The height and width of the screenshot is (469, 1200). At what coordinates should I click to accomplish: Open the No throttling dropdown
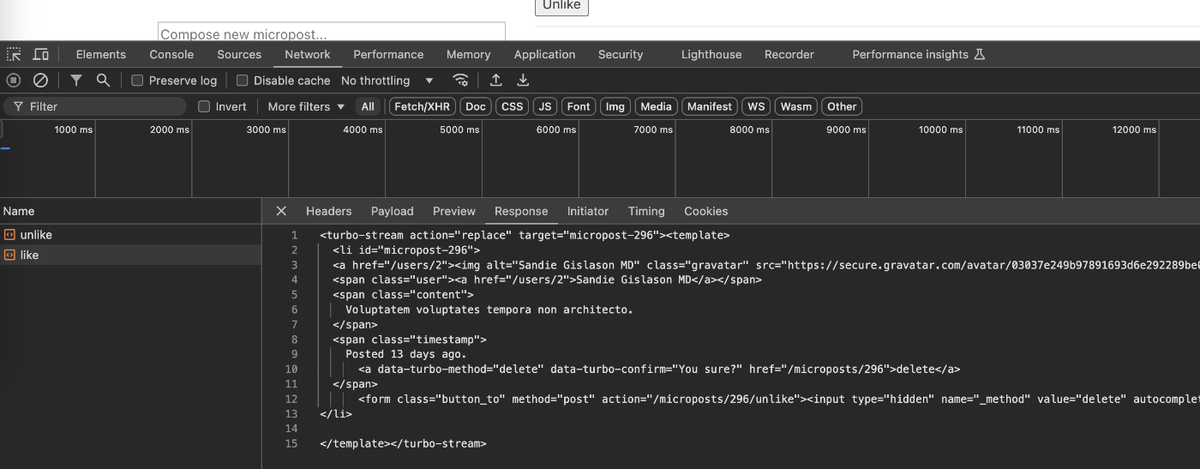point(387,81)
